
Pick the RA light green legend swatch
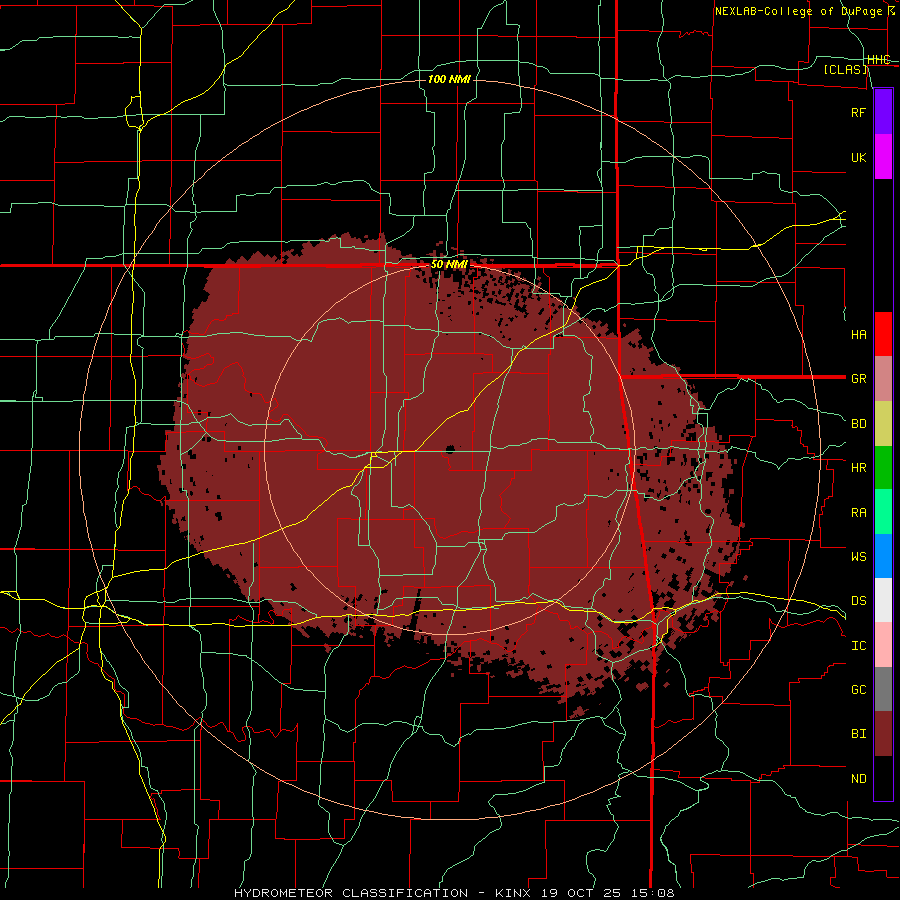pos(883,512)
